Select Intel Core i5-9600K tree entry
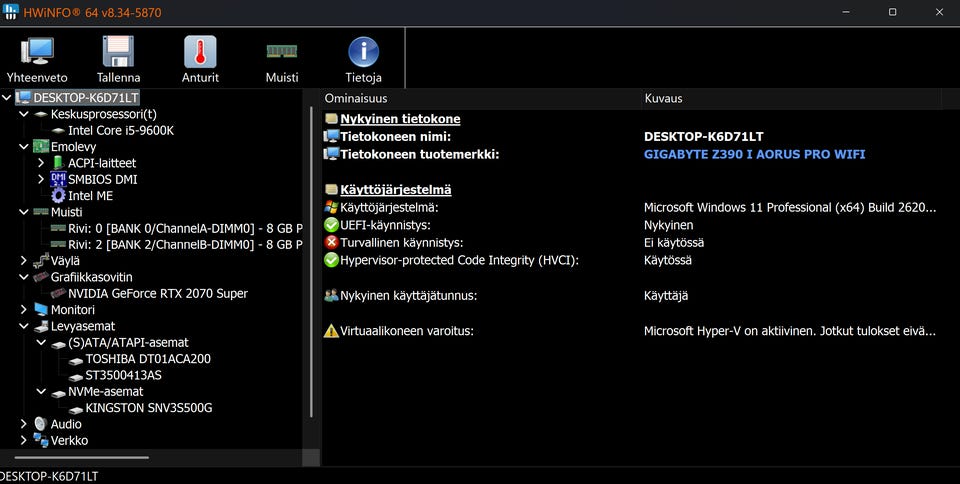The width and height of the screenshot is (960, 484). [x=121, y=130]
